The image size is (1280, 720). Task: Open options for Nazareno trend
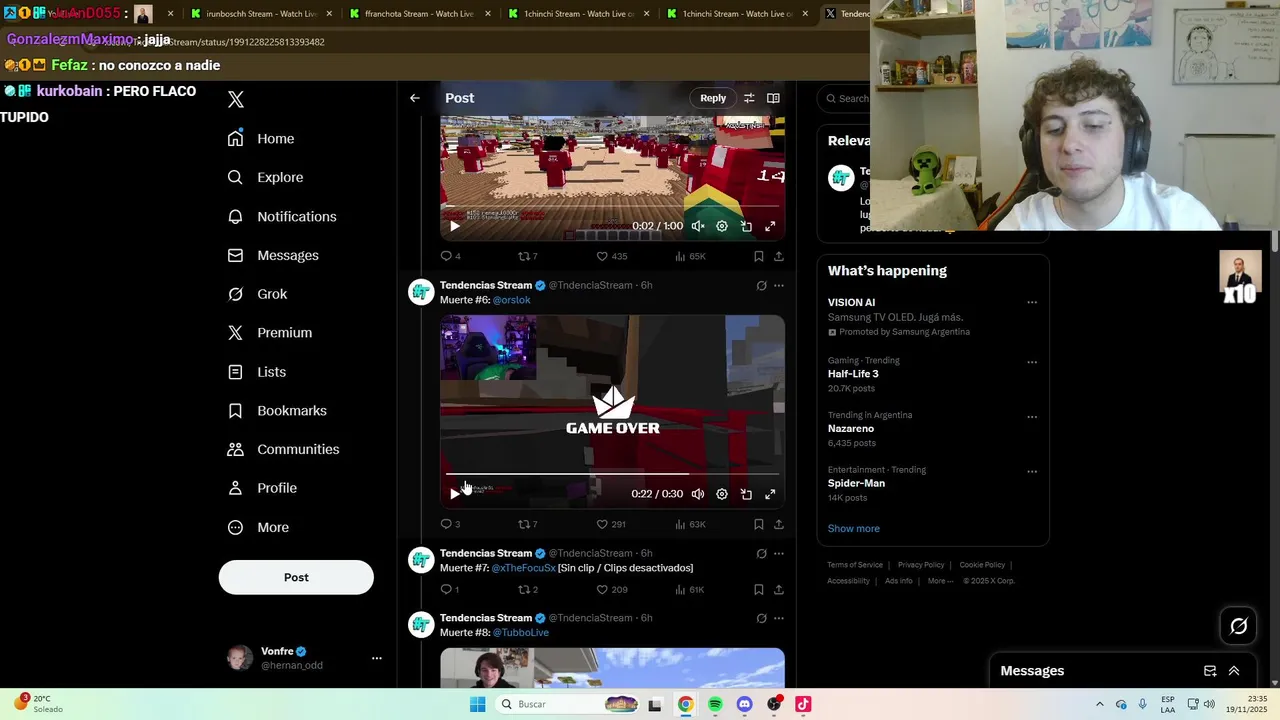click(x=1032, y=417)
